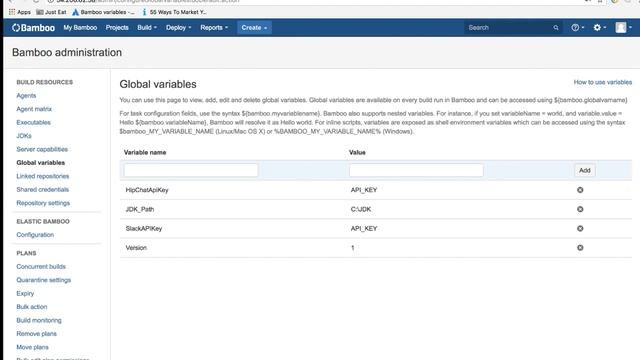
Task: Open Expiry in sidebar
Action: (25, 293)
